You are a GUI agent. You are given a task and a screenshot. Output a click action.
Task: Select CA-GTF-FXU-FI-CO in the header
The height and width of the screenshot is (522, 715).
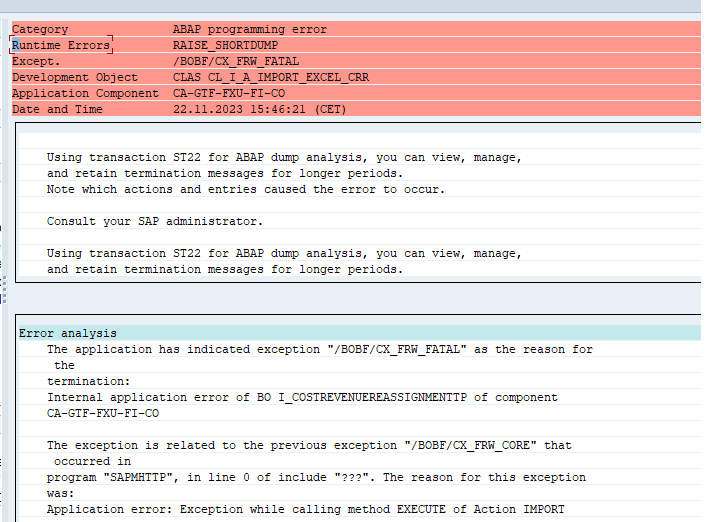[x=229, y=93]
